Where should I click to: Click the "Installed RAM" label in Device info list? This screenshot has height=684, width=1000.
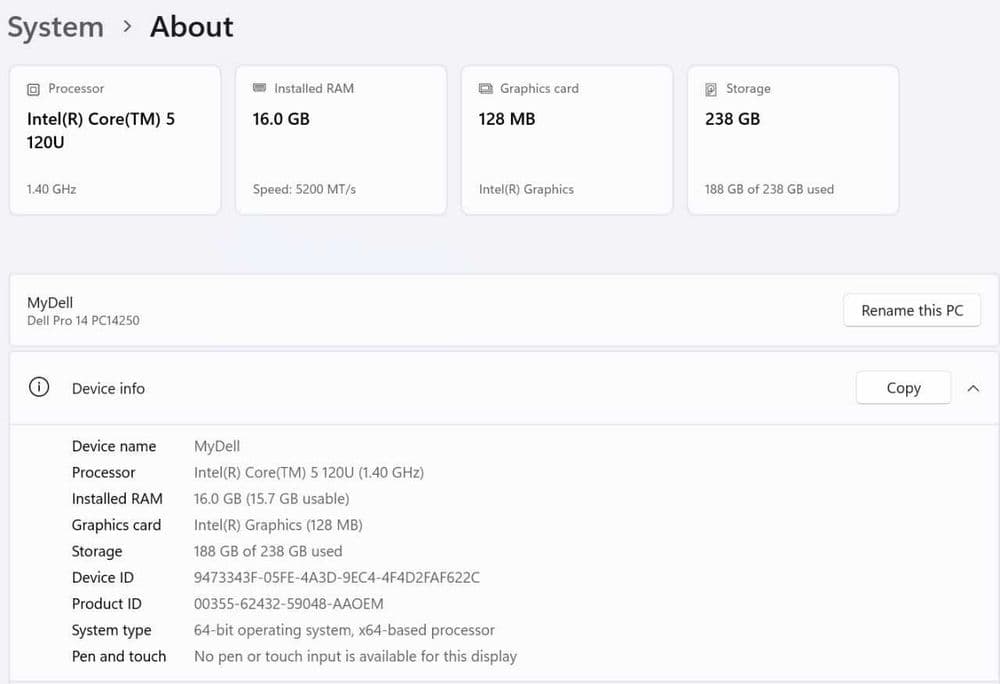point(117,498)
